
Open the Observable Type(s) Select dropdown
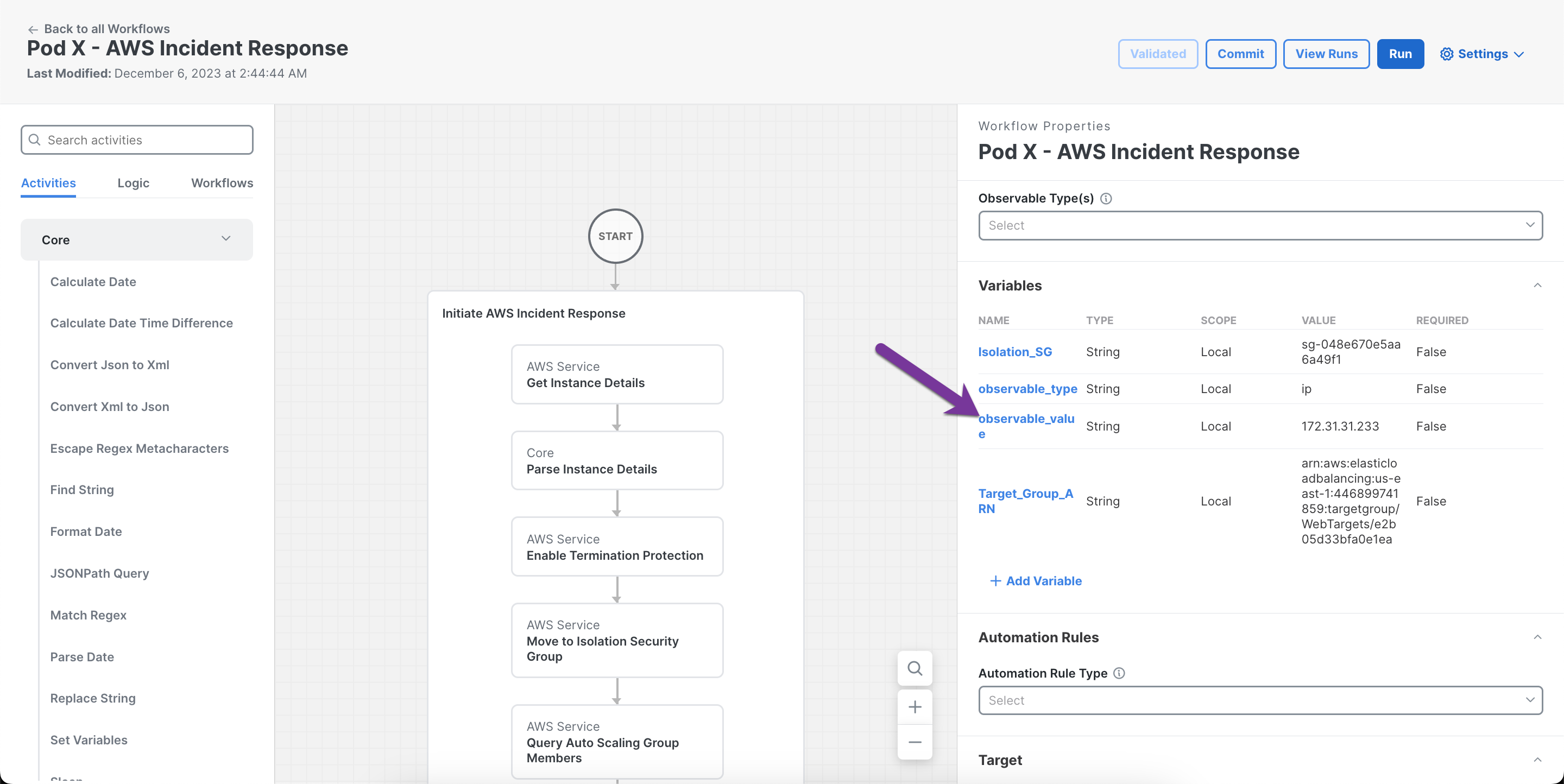[1260, 225]
